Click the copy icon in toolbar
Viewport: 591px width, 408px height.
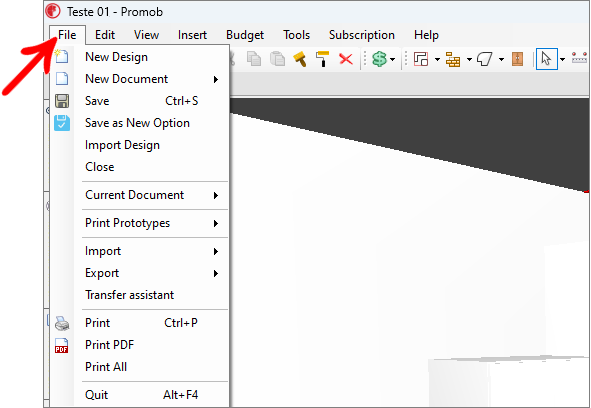254,59
